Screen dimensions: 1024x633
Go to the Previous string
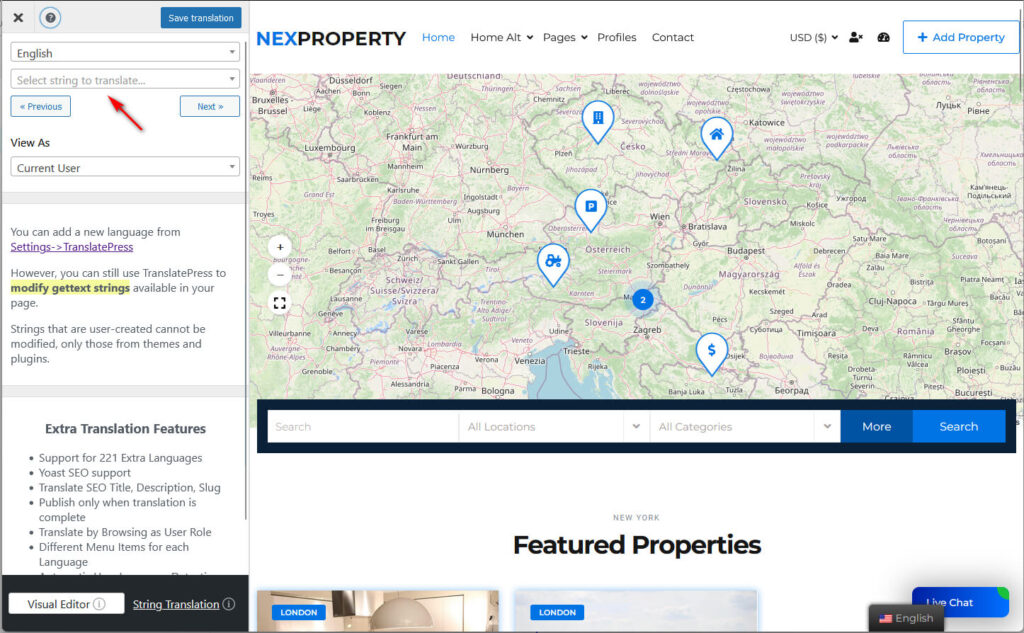(x=40, y=106)
